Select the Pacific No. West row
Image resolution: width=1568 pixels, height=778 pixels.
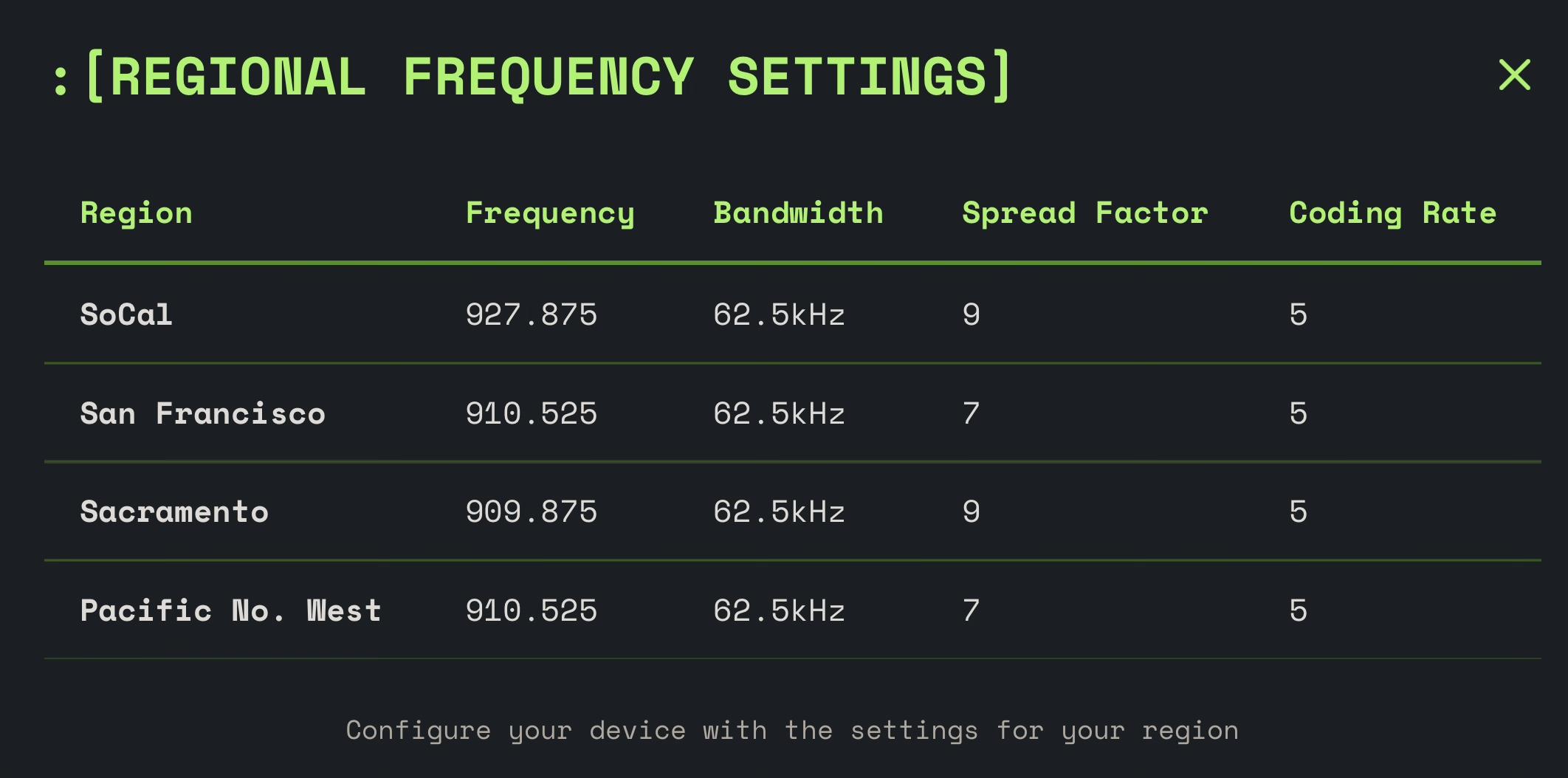coord(230,611)
